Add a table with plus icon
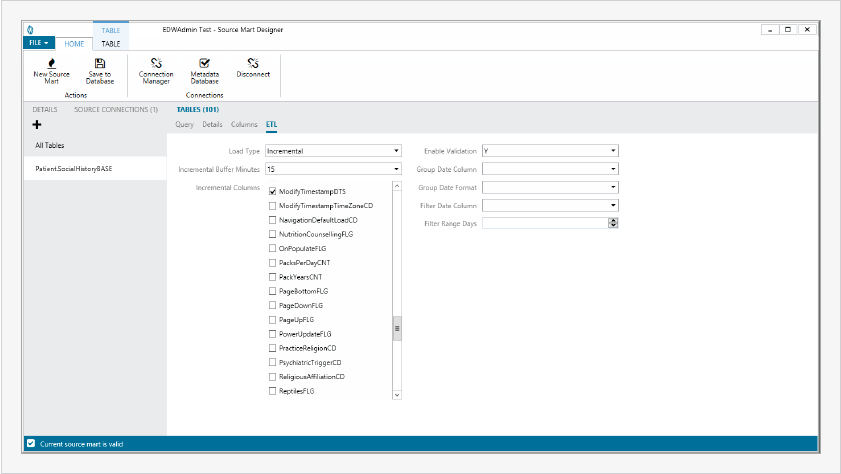 click(36, 124)
